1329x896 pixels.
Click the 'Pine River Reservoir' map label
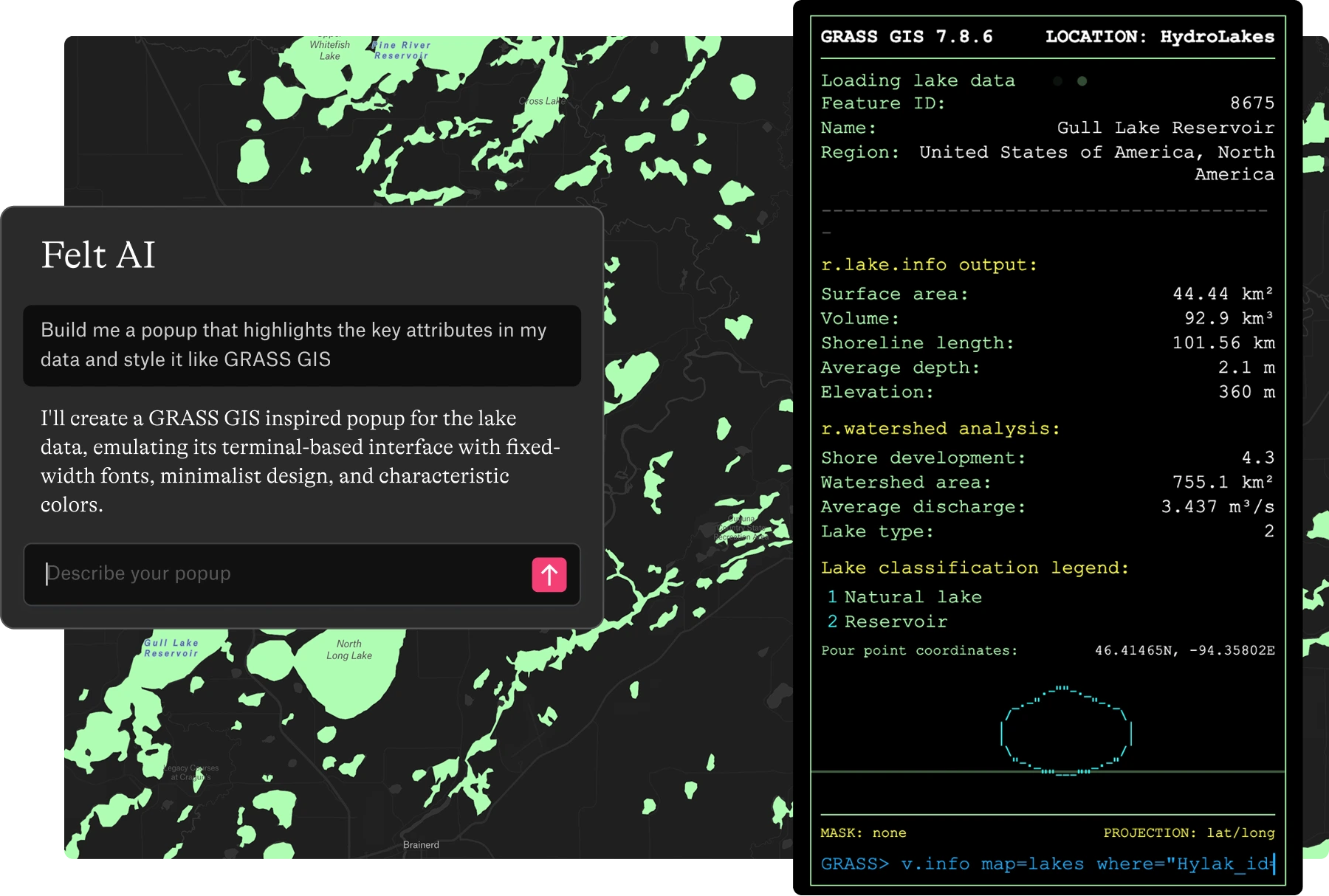point(402,50)
